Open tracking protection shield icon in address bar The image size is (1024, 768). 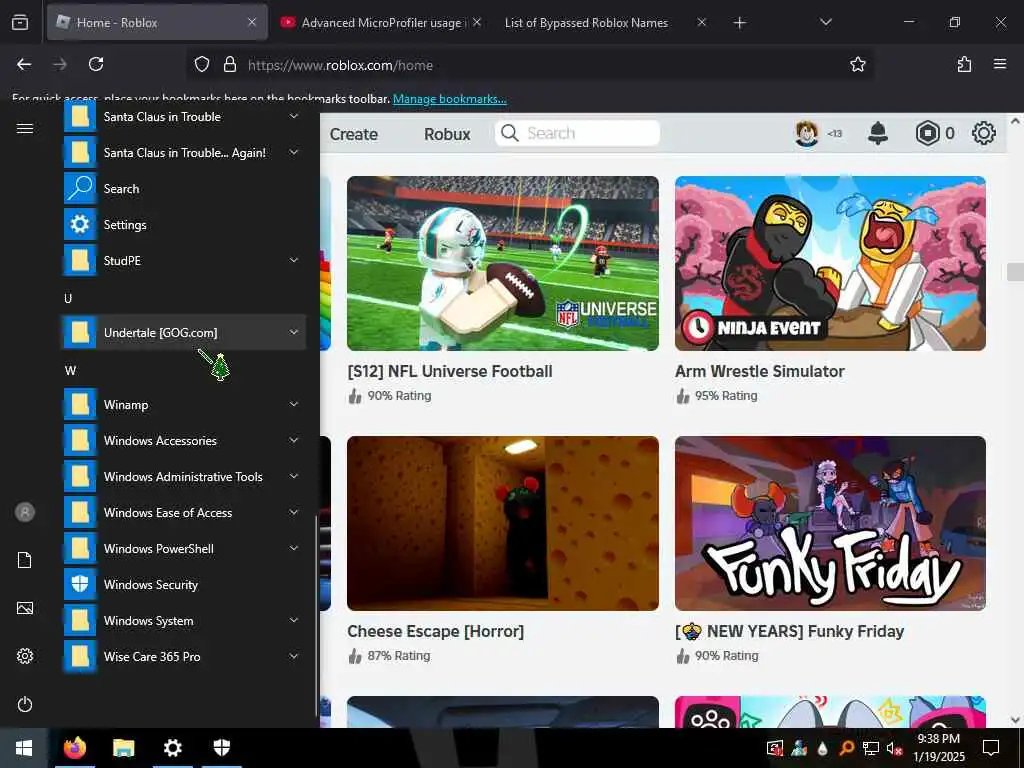click(x=202, y=64)
